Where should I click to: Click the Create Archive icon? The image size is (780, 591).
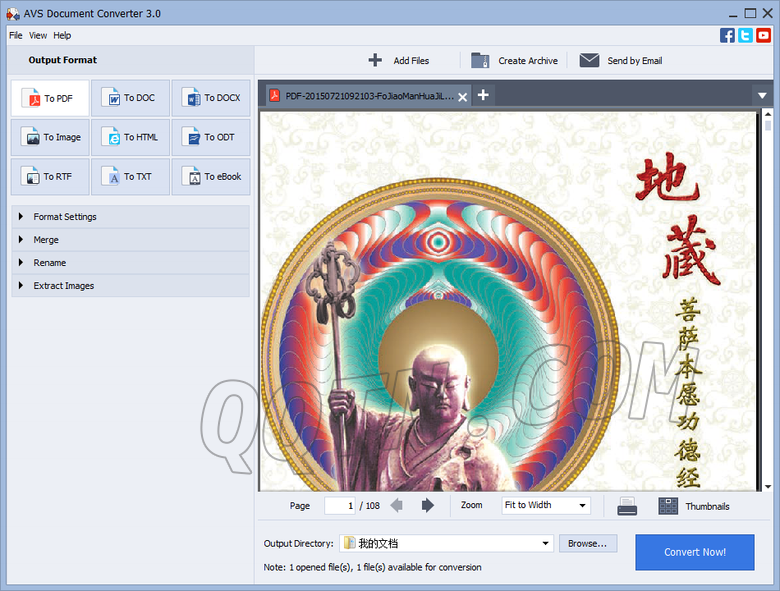click(481, 60)
